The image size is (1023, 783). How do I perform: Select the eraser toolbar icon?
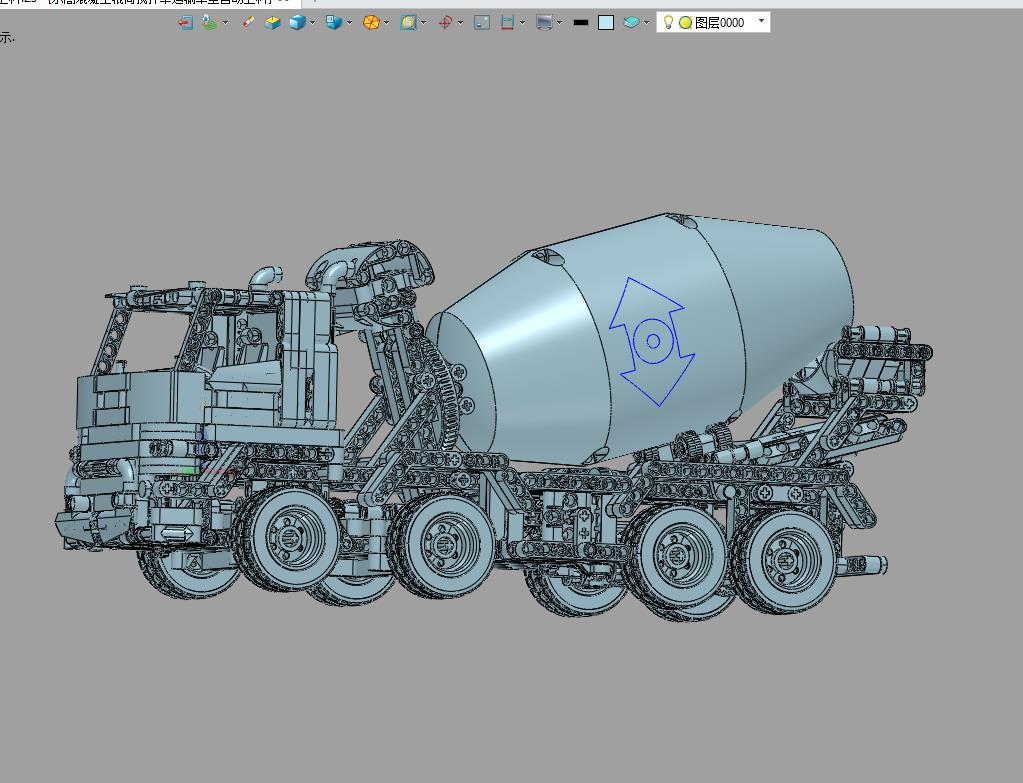(248, 23)
